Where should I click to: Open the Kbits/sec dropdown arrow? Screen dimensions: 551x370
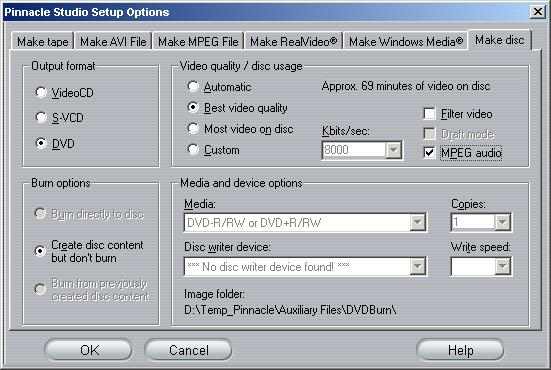click(x=393, y=150)
